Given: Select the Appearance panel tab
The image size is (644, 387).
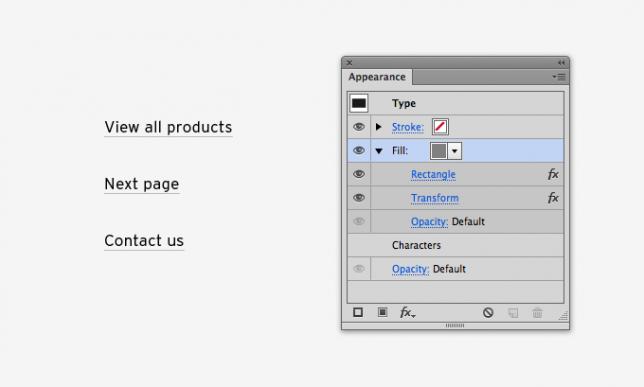Looking at the screenshot, I should [x=377, y=77].
